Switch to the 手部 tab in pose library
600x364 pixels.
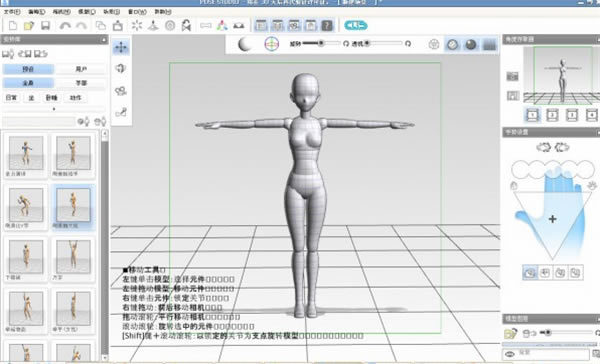tap(81, 83)
